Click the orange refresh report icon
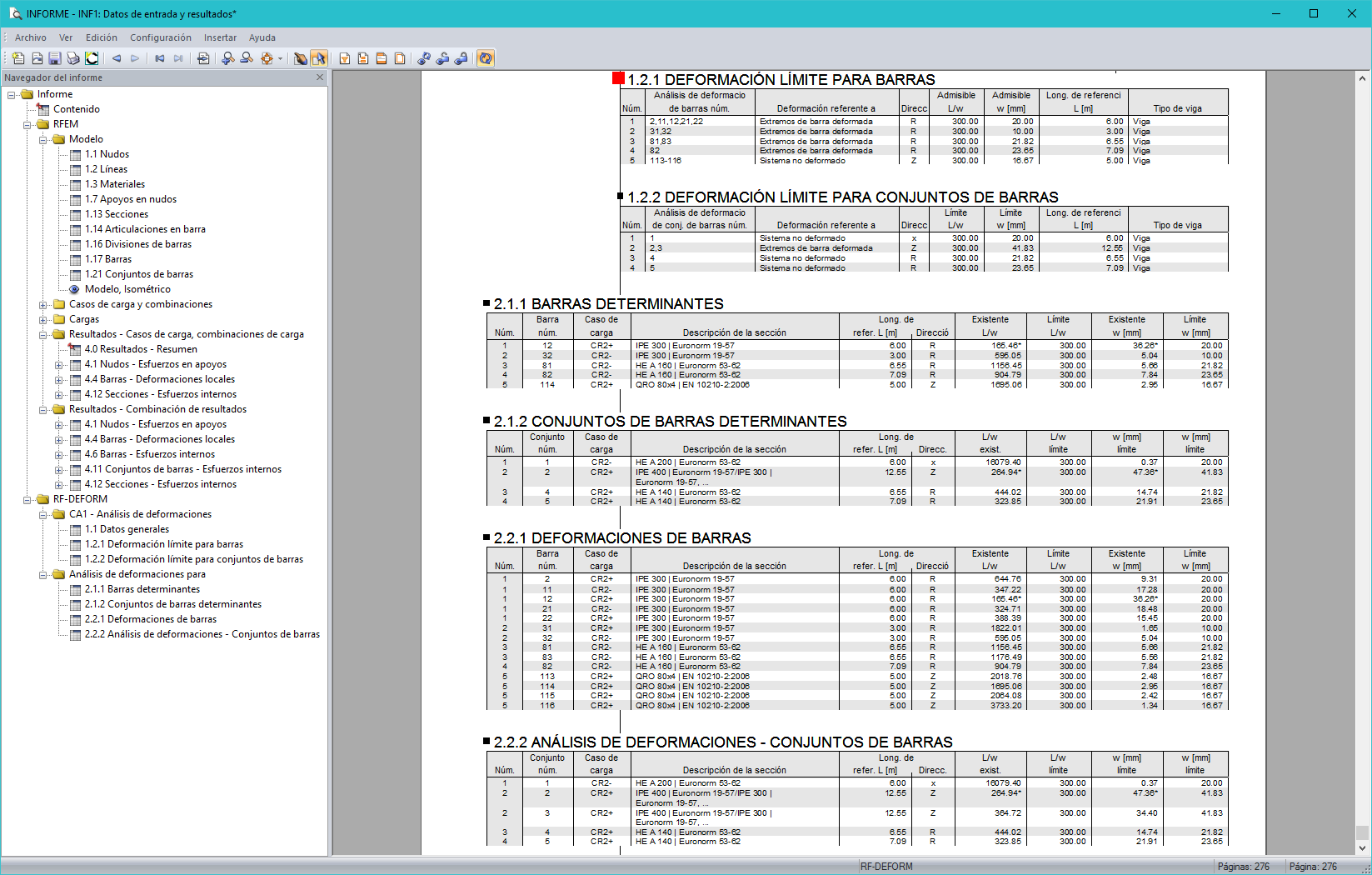The height and width of the screenshot is (875, 1372). 486,58
